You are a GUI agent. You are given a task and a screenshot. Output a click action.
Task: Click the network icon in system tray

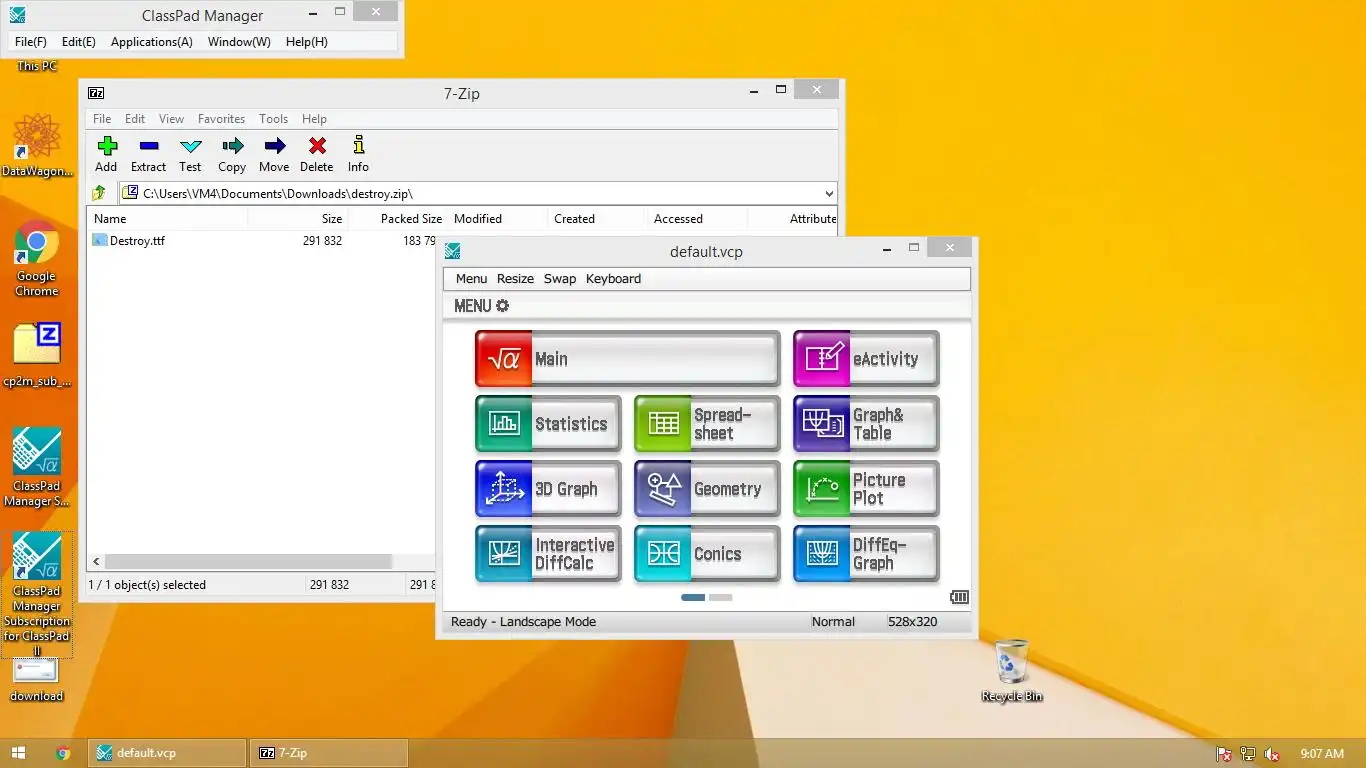pyautogui.click(x=1247, y=754)
